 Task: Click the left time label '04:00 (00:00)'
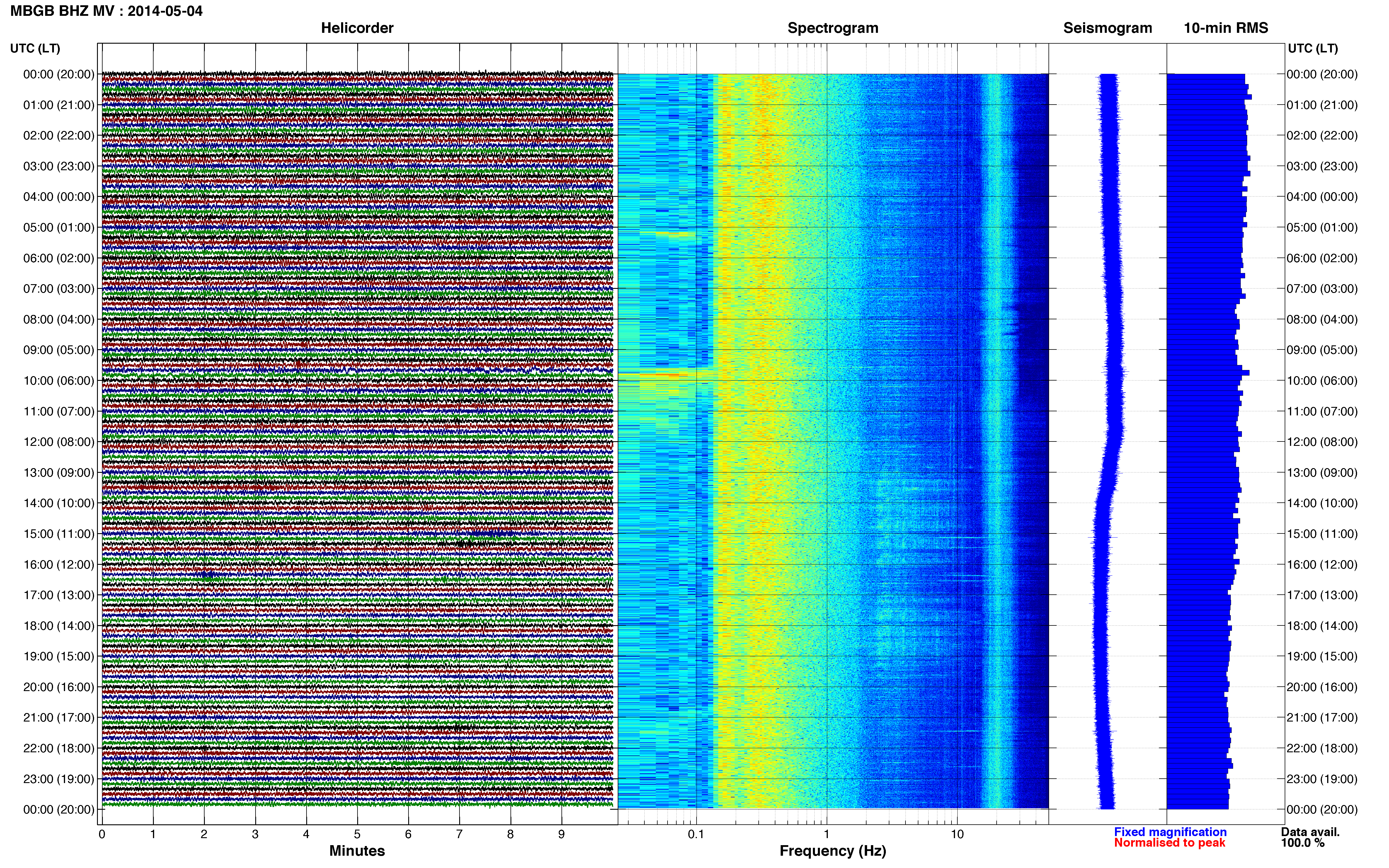click(59, 197)
